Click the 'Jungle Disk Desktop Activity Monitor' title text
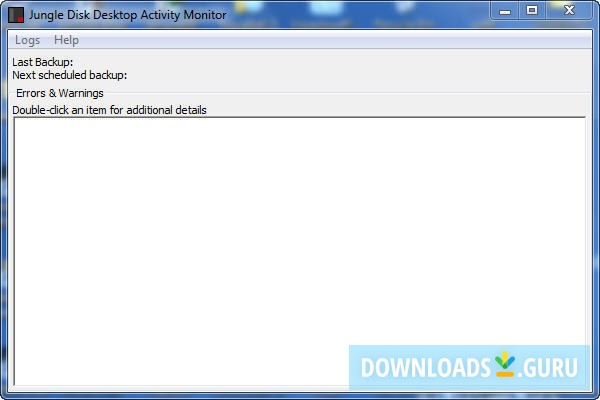 127,15
